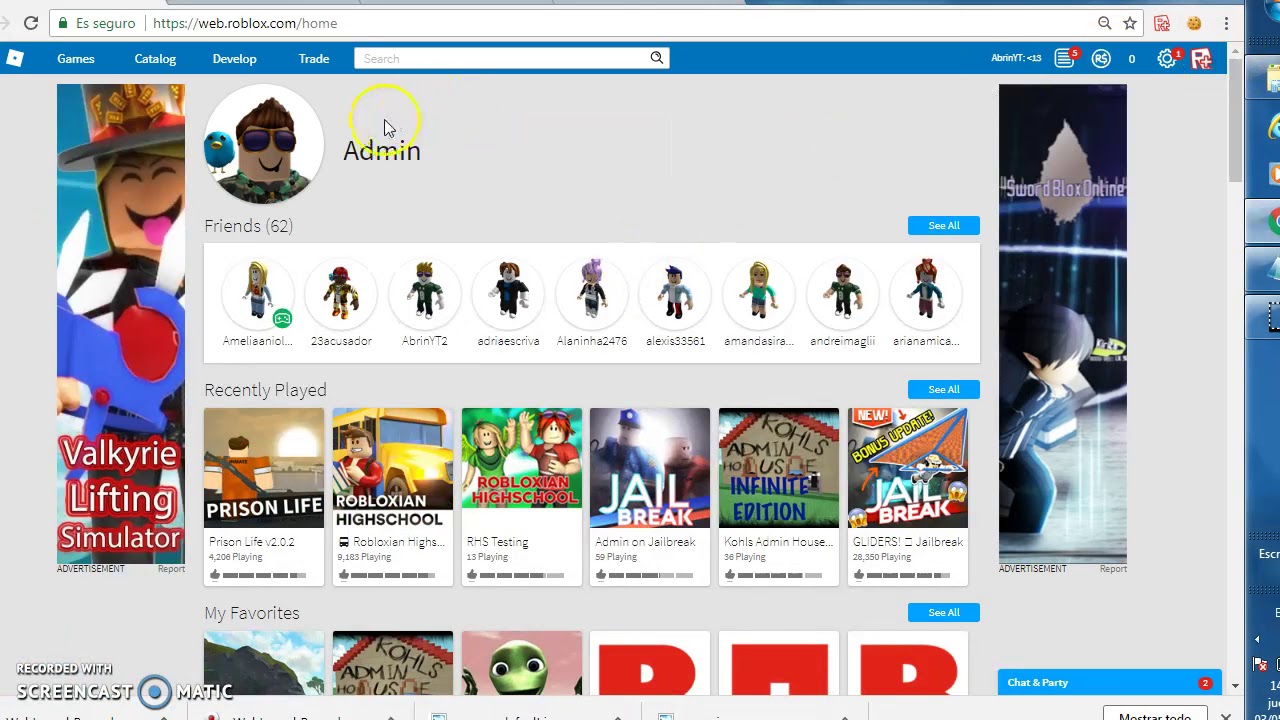
Task: See all Recently Played games
Action: pos(944,390)
